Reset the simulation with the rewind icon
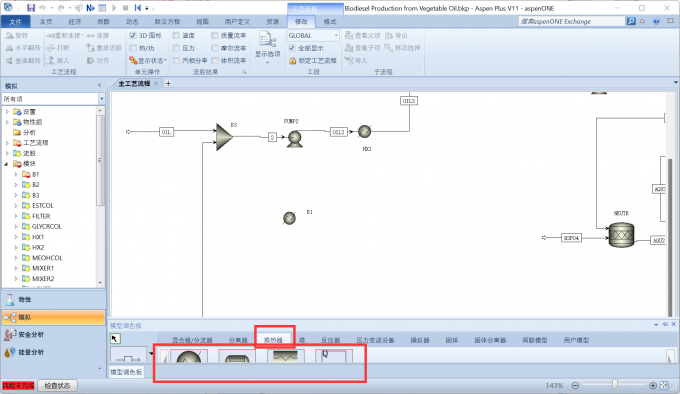 (137, 8)
